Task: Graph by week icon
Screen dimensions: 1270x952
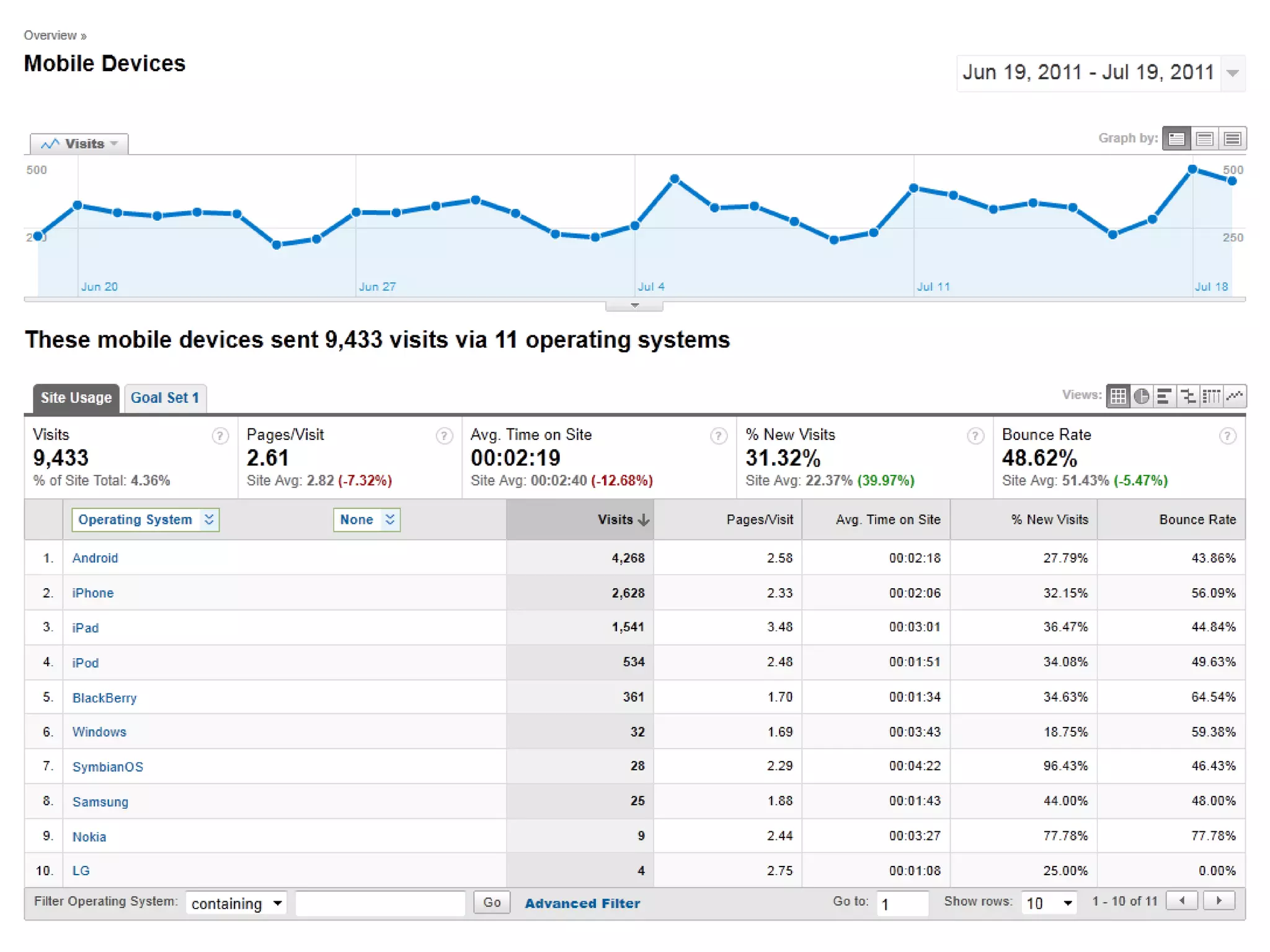Action: click(x=1204, y=139)
